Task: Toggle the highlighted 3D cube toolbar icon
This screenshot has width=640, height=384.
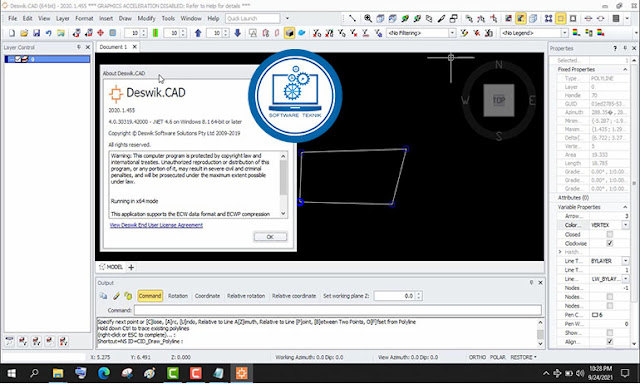Action: [289, 33]
